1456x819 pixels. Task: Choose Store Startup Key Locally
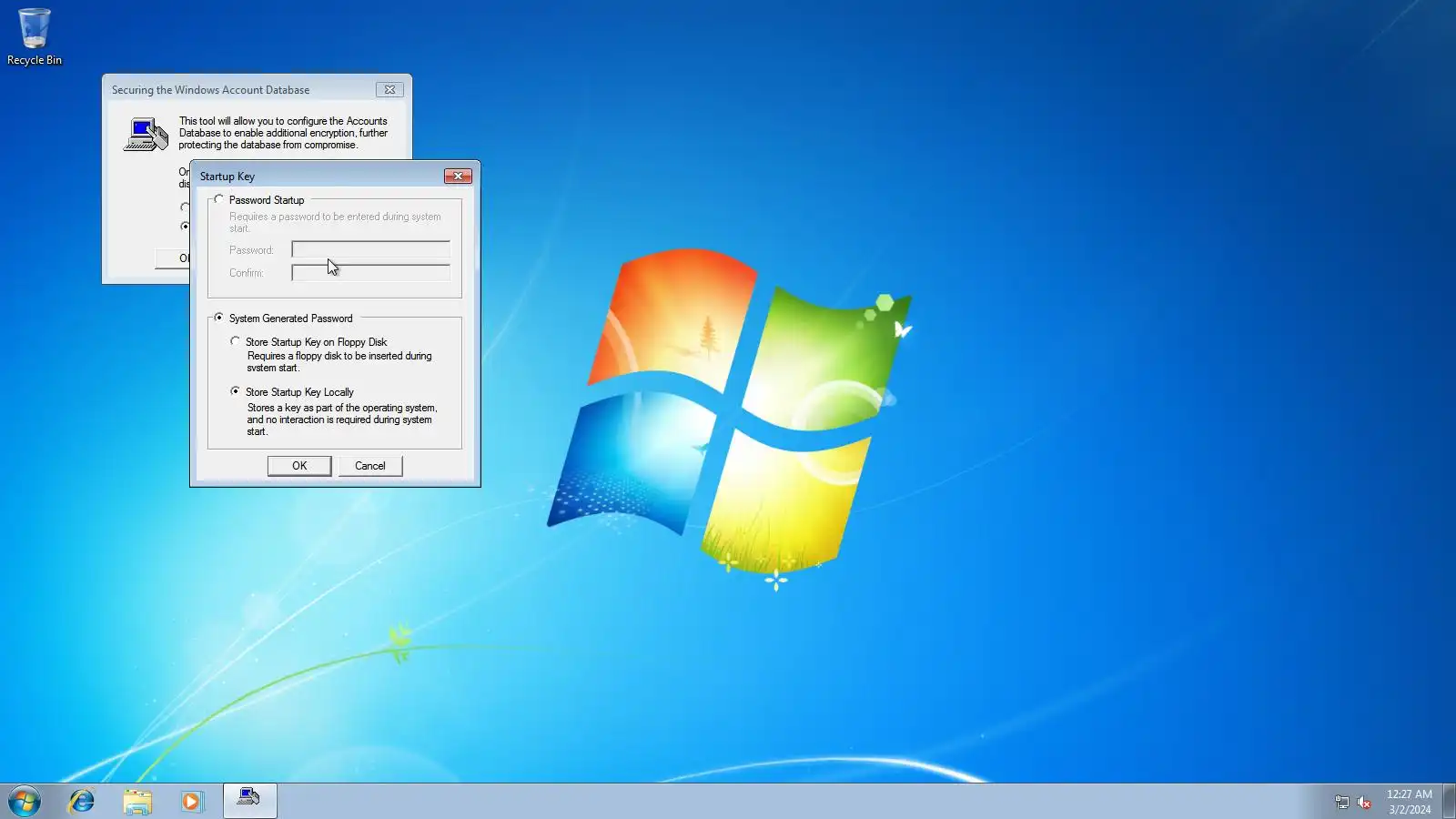(x=235, y=391)
